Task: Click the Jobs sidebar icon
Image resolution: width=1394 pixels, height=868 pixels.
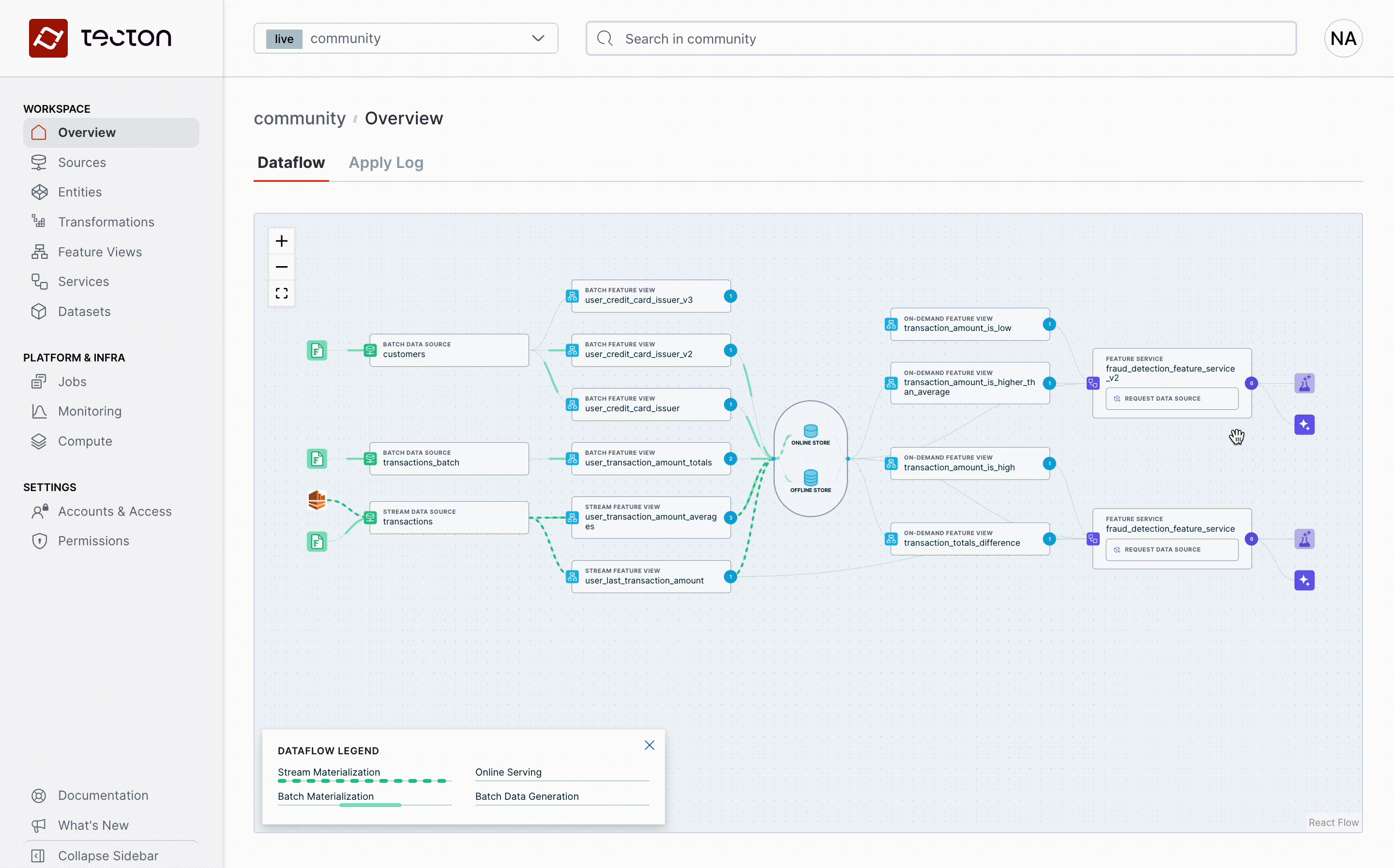Action: (x=39, y=382)
